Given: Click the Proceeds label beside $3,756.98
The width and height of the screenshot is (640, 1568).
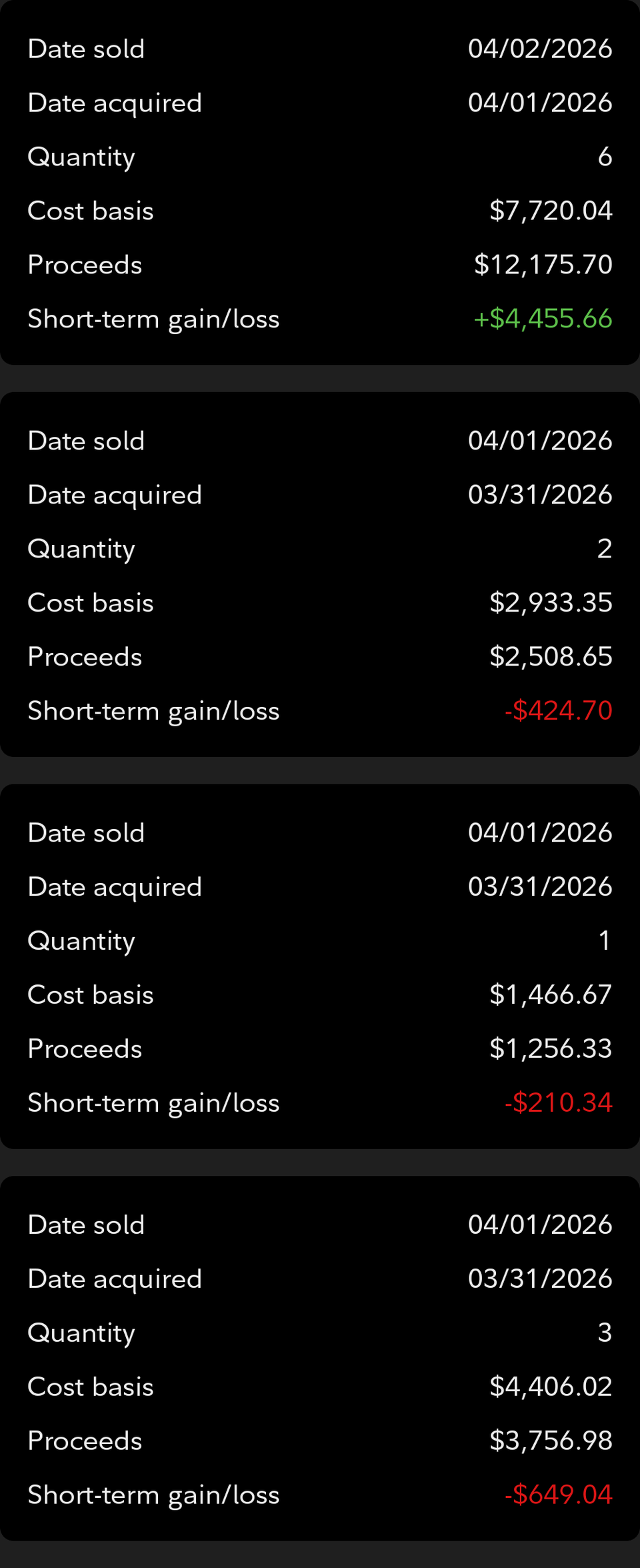Looking at the screenshot, I should point(85,1441).
